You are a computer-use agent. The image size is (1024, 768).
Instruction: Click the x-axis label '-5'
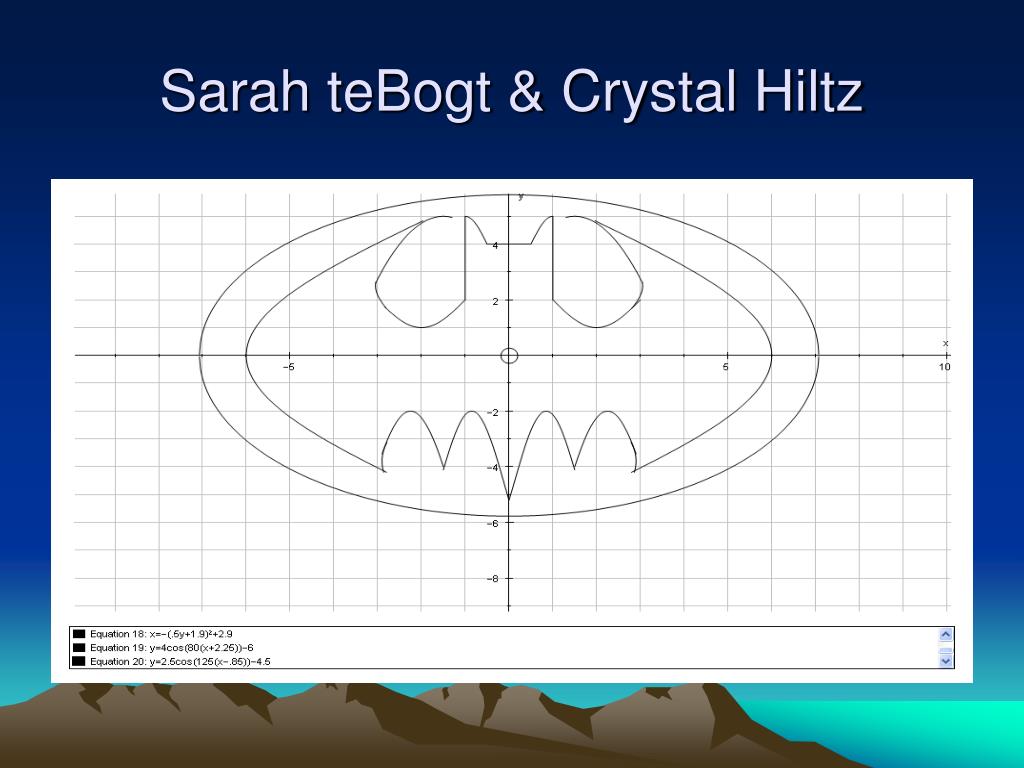tap(289, 367)
